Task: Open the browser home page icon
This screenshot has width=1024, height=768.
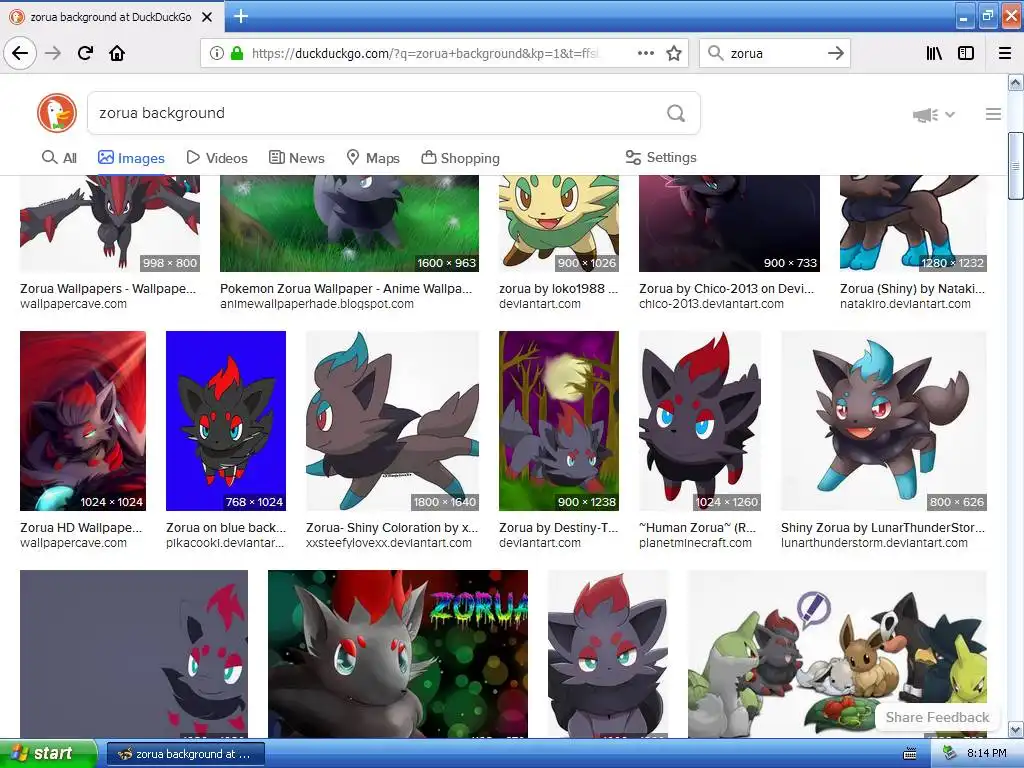Action: coord(117,53)
